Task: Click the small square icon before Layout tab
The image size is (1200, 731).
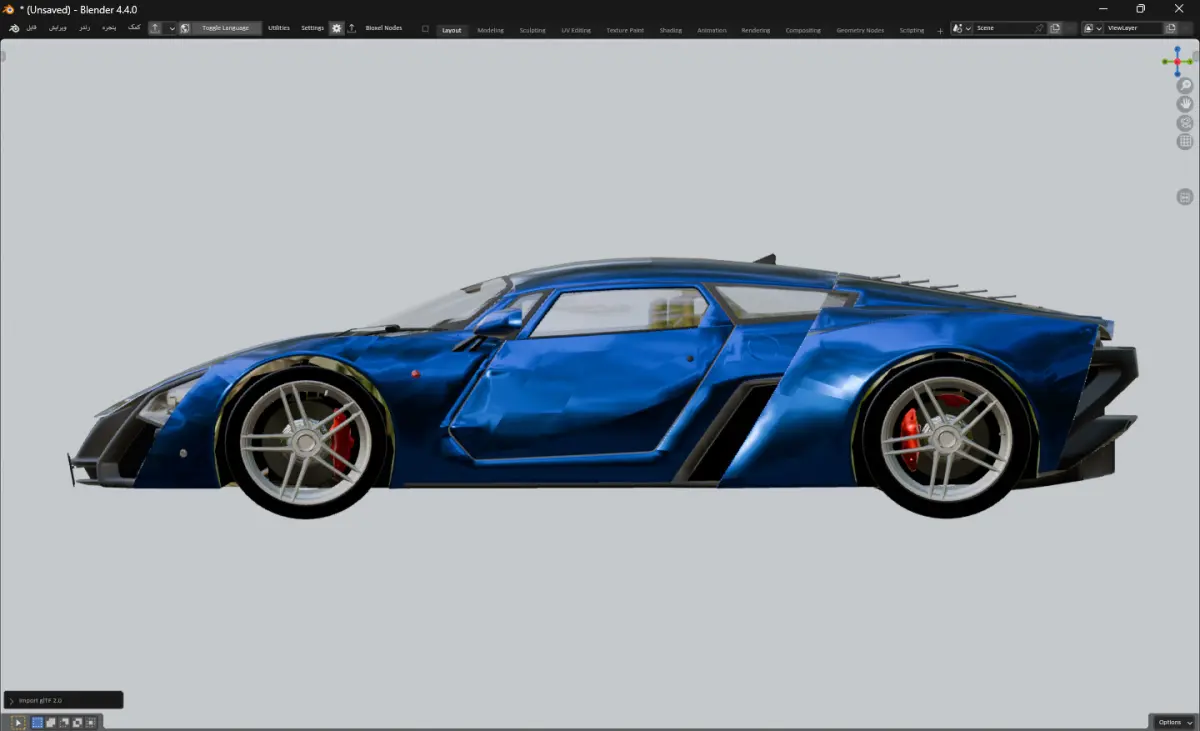Action: [425, 29]
